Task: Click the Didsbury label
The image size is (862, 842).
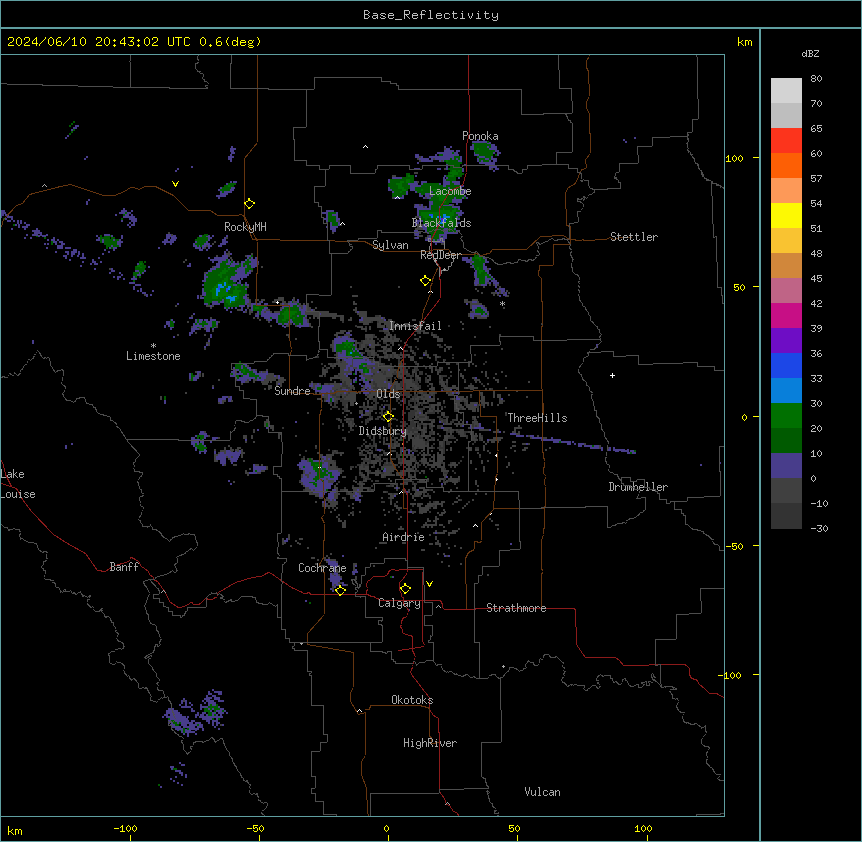Action: click(x=383, y=431)
